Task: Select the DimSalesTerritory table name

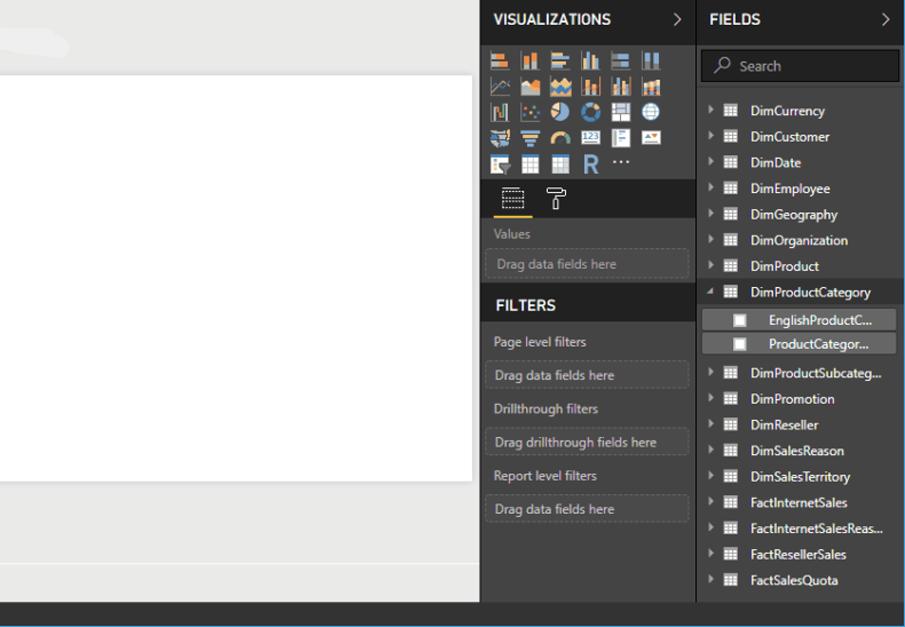Action: (x=800, y=477)
